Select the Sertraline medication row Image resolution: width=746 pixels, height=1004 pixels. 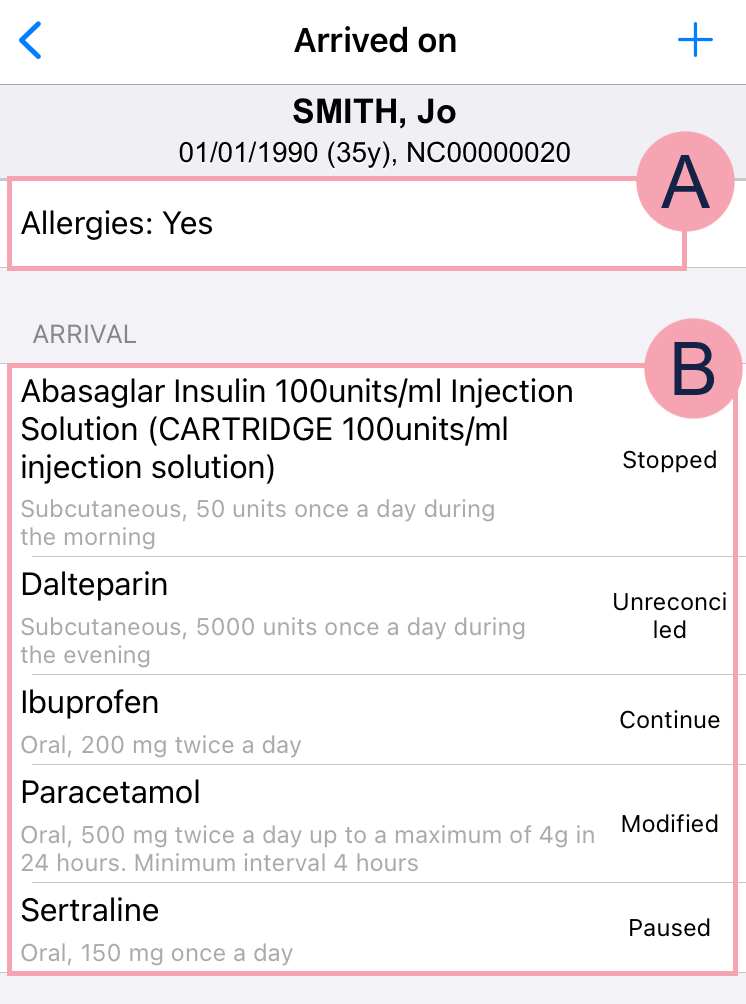tap(373, 928)
